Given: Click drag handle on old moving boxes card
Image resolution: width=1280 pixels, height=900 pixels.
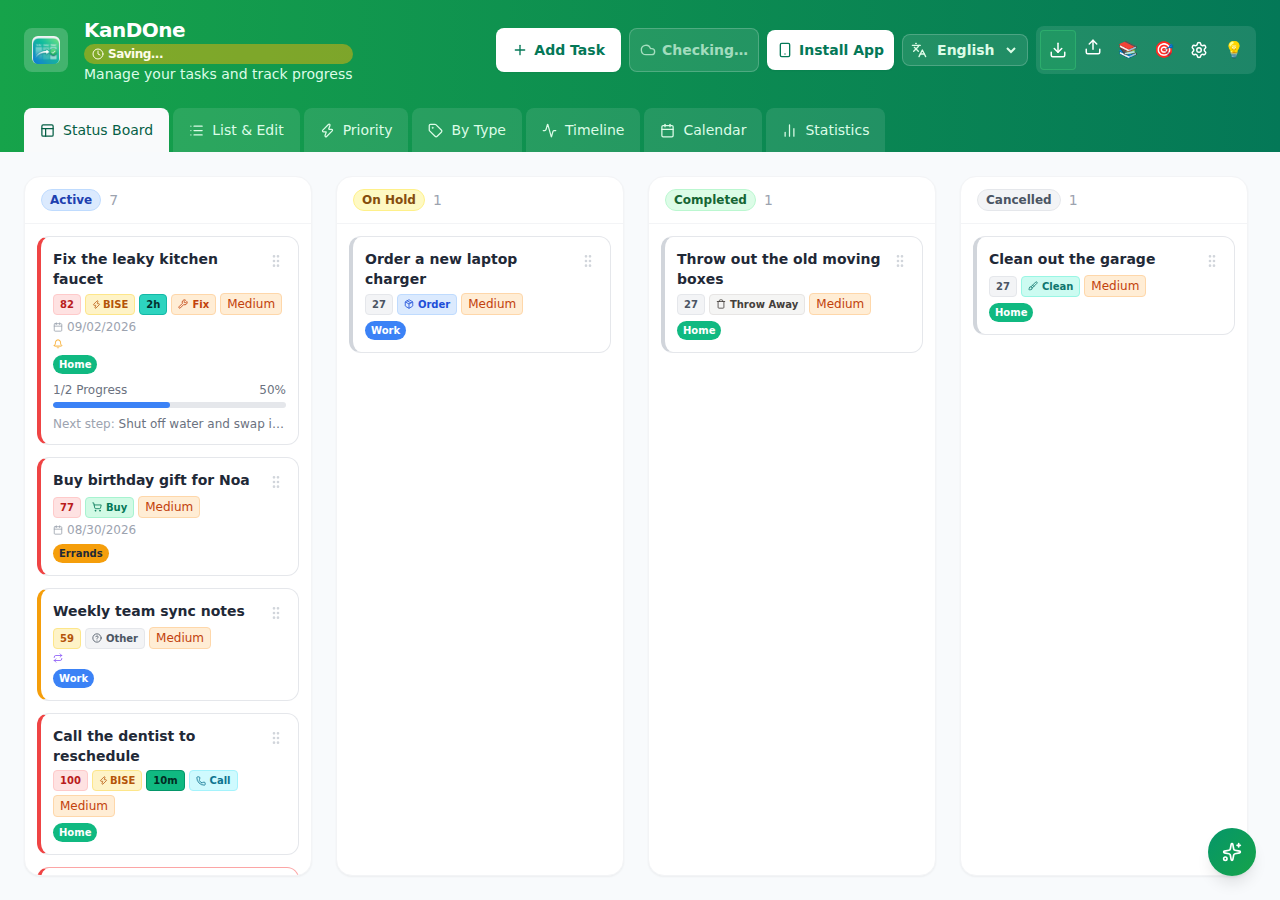Looking at the screenshot, I should click(900, 261).
